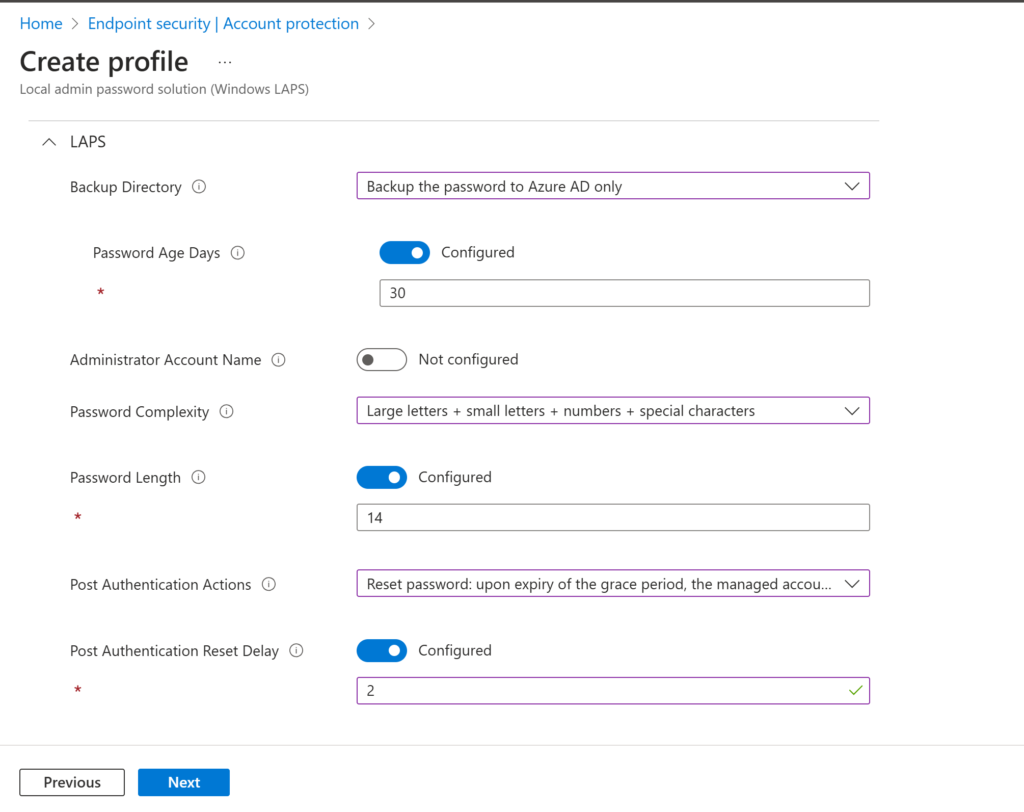
Task: Turn off the Password Length toggle
Action: 381,478
